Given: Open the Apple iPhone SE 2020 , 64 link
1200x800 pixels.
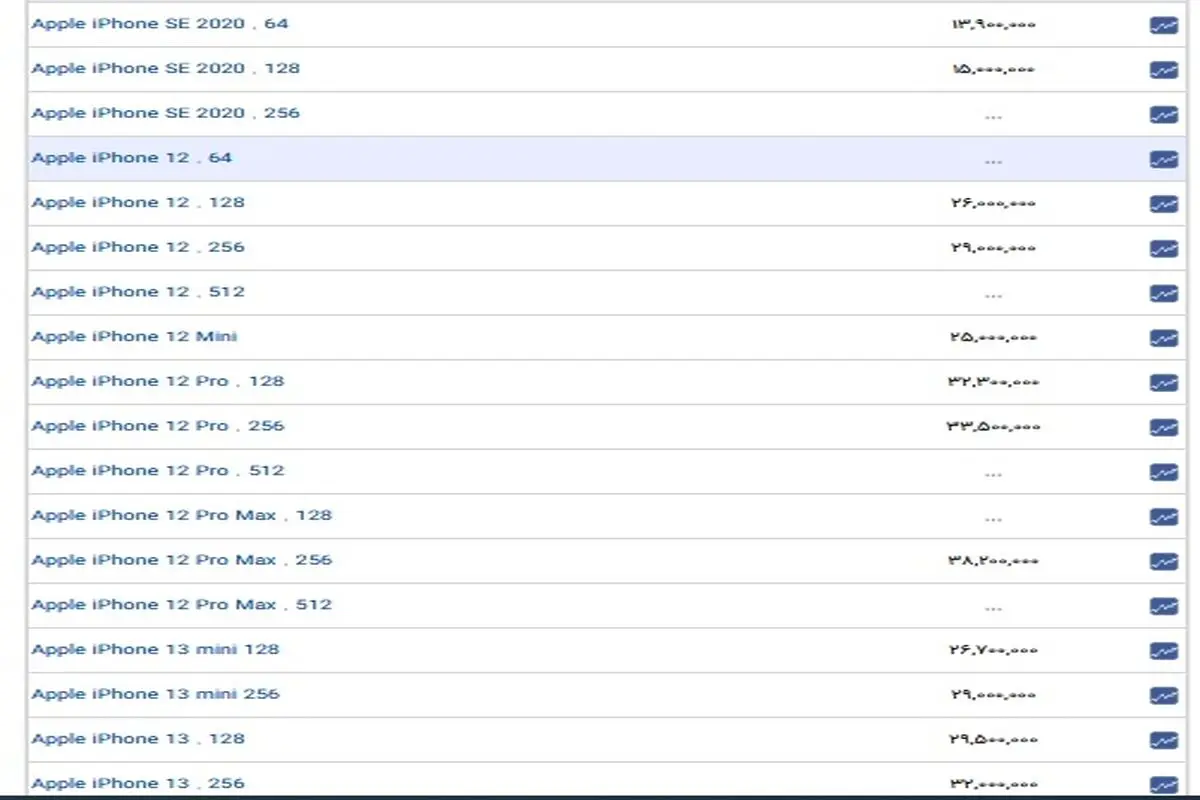Looking at the screenshot, I should [160, 23].
